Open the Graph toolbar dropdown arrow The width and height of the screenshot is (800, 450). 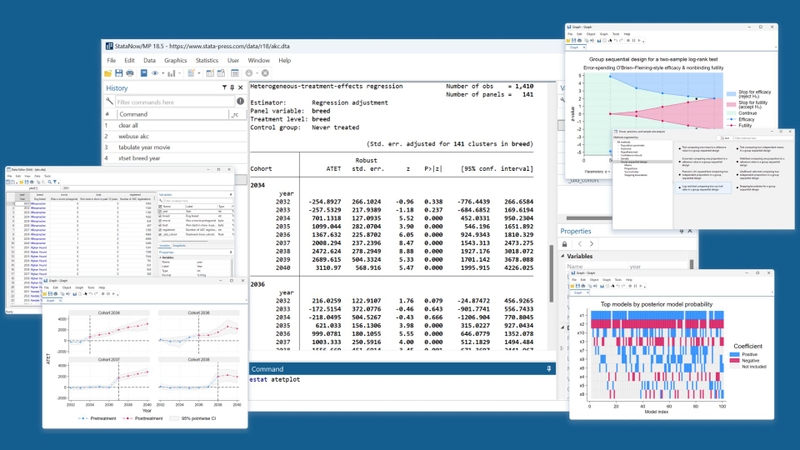(180, 73)
